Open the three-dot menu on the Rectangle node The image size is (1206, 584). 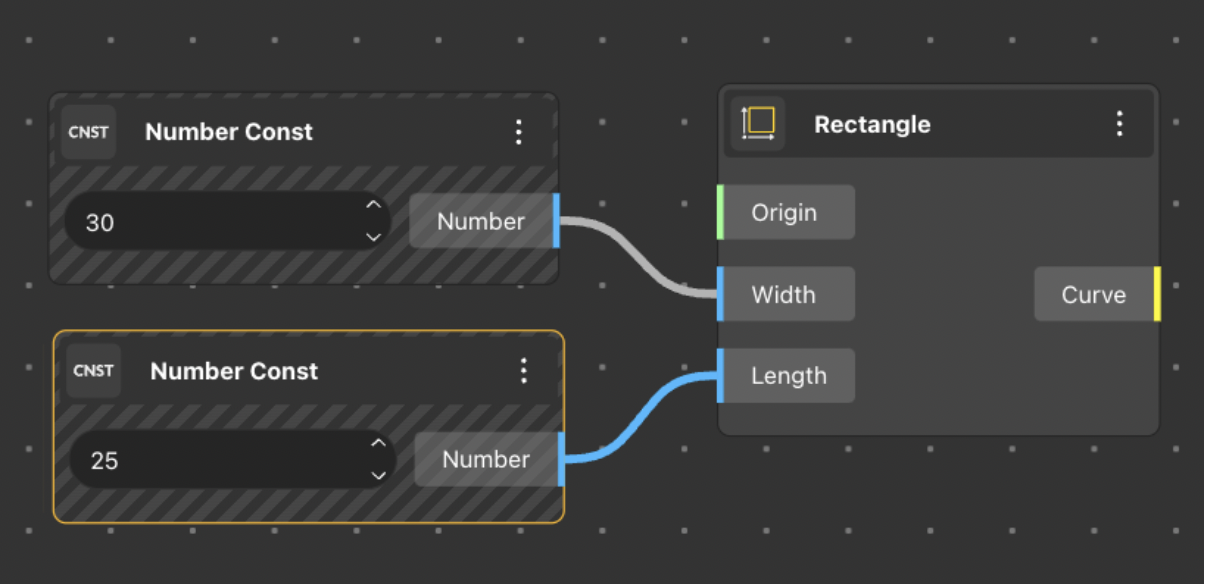pos(1119,124)
